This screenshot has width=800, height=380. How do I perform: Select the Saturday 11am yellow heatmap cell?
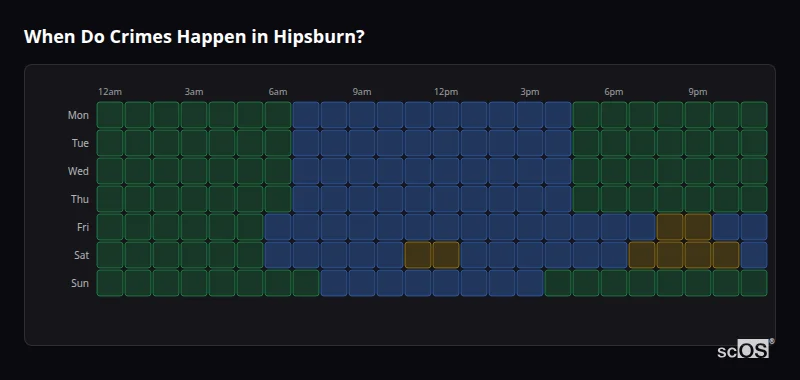[x=418, y=255]
